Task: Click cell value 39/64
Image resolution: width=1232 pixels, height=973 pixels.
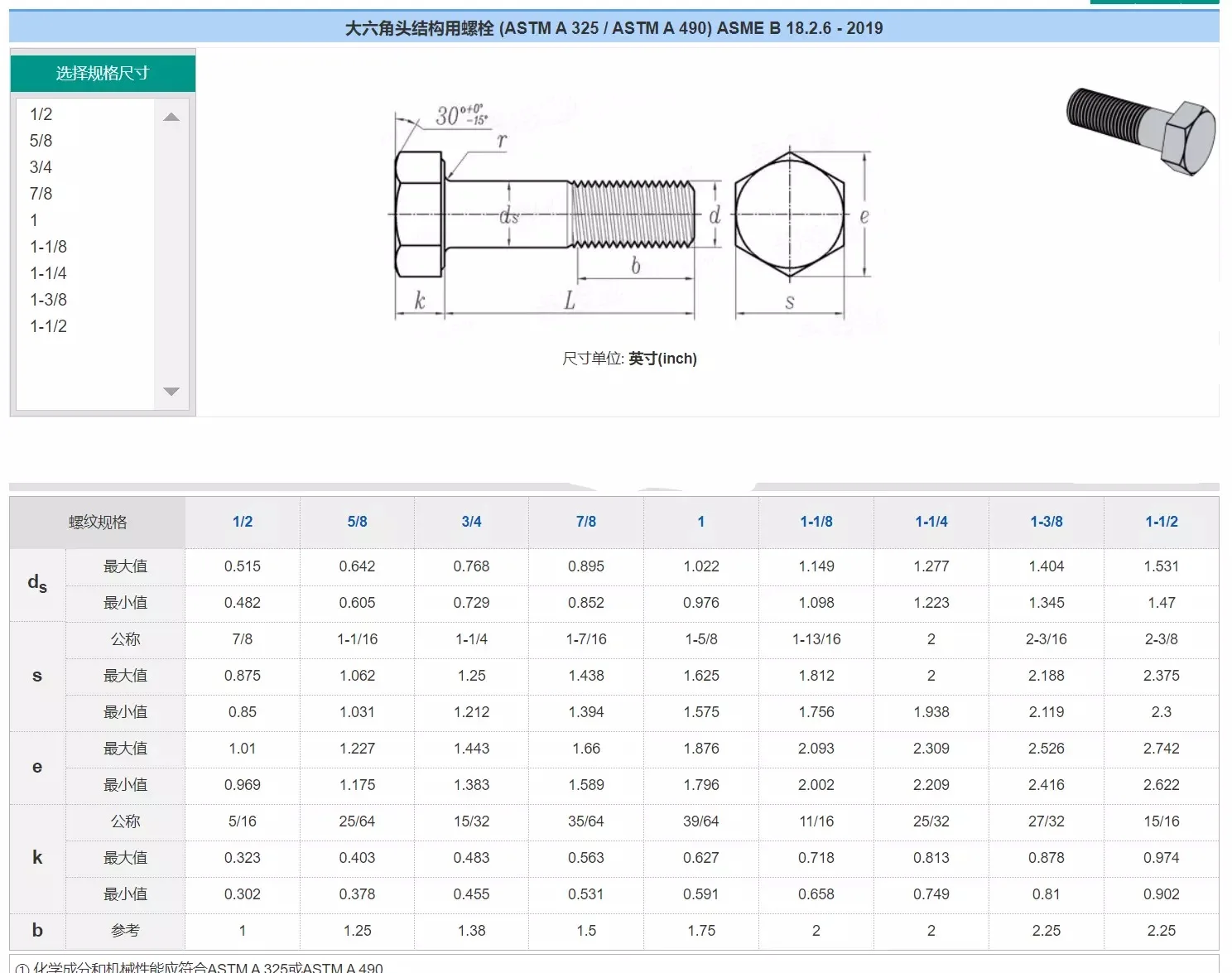Action: point(701,821)
